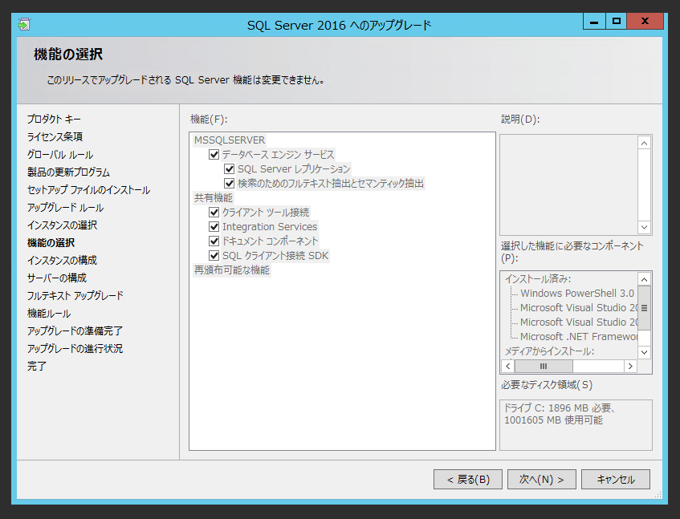Select アップグレードの準備完了 step in sidebar
The width and height of the screenshot is (680, 519).
tap(75, 331)
